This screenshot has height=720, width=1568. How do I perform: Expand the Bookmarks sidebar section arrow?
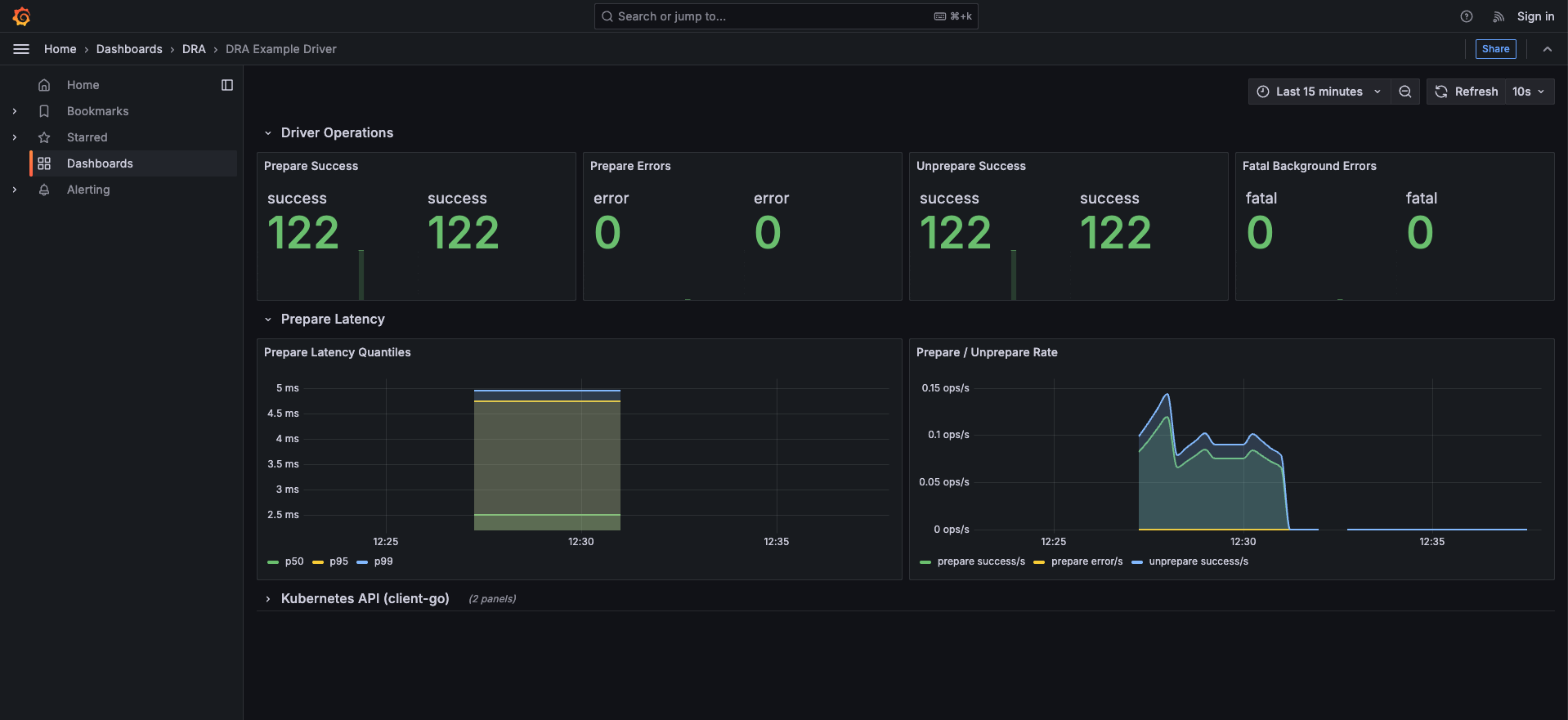(15, 111)
